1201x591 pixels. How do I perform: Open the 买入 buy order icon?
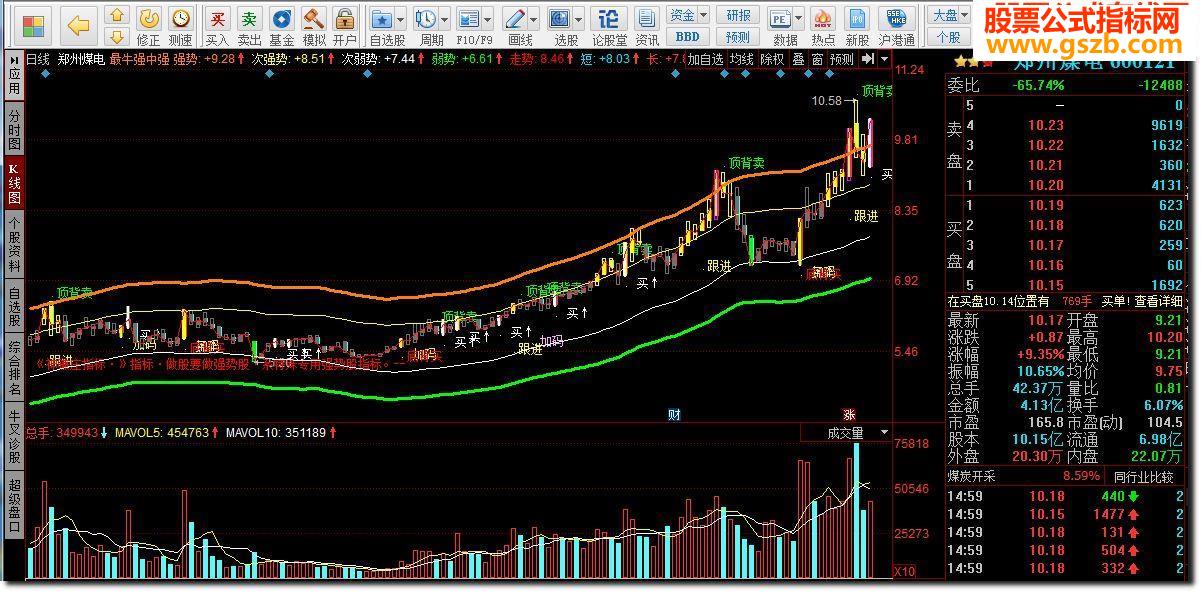(217, 18)
